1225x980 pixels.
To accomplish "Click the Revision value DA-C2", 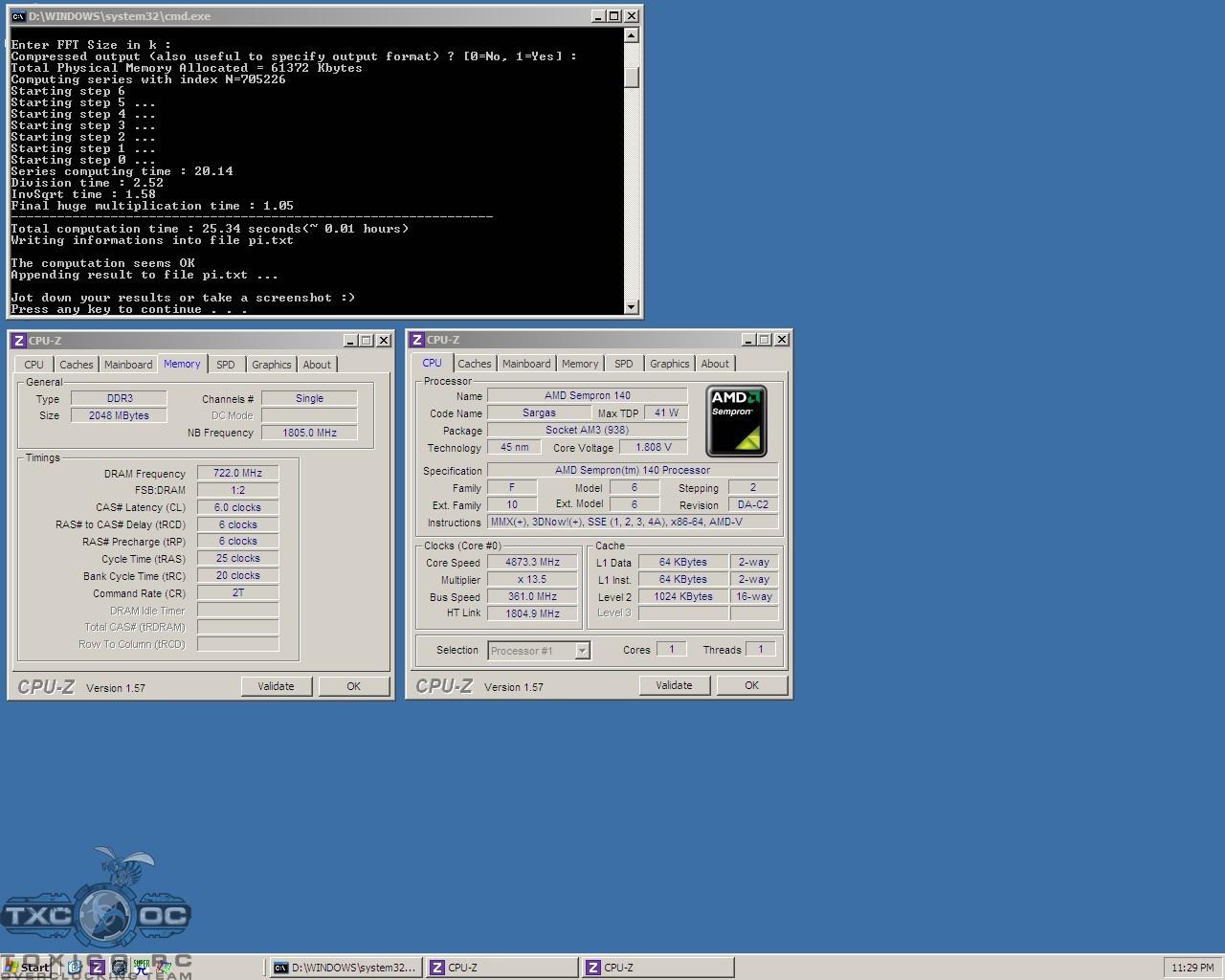I will tap(753, 504).
